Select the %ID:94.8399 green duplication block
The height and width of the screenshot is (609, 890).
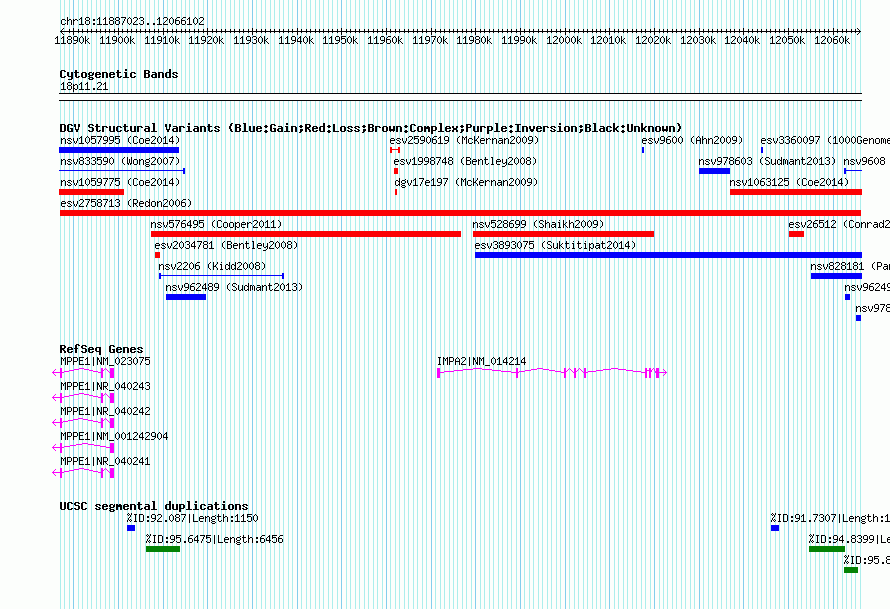coord(827,549)
